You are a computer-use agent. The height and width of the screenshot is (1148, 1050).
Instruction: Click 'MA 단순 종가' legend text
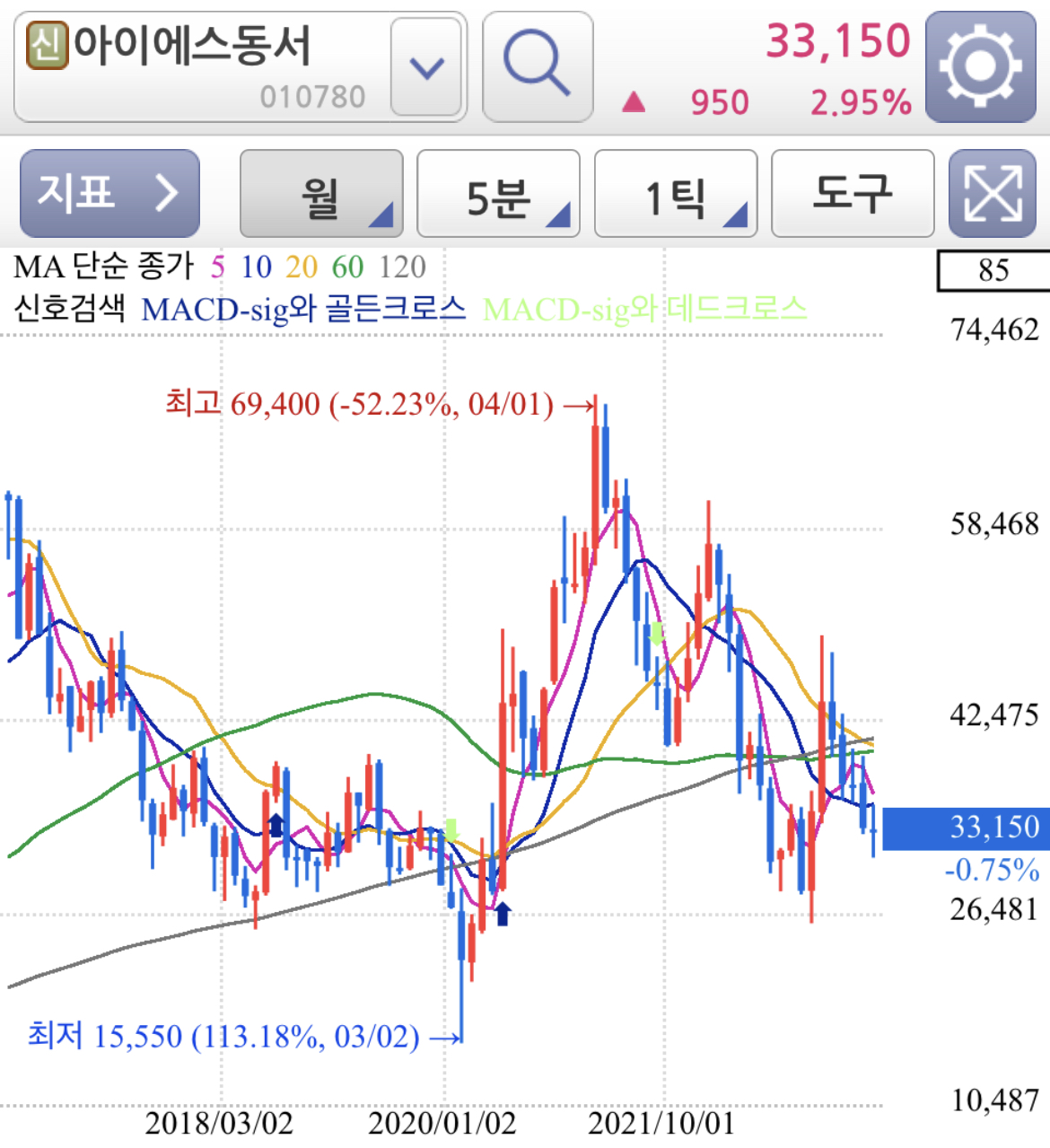point(104,267)
